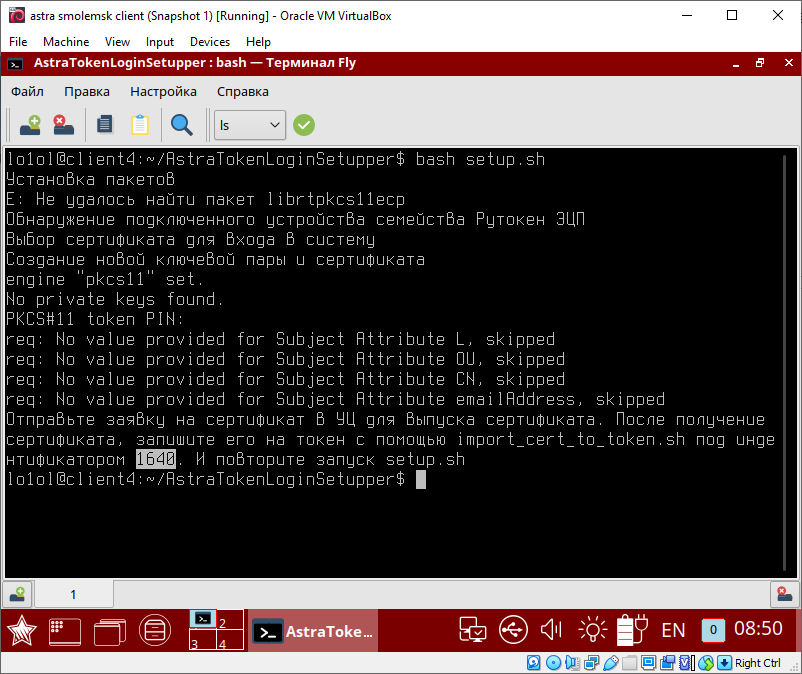The image size is (802, 674).
Task: Click VirtualBox network adapters status icon
Action: 592,663
